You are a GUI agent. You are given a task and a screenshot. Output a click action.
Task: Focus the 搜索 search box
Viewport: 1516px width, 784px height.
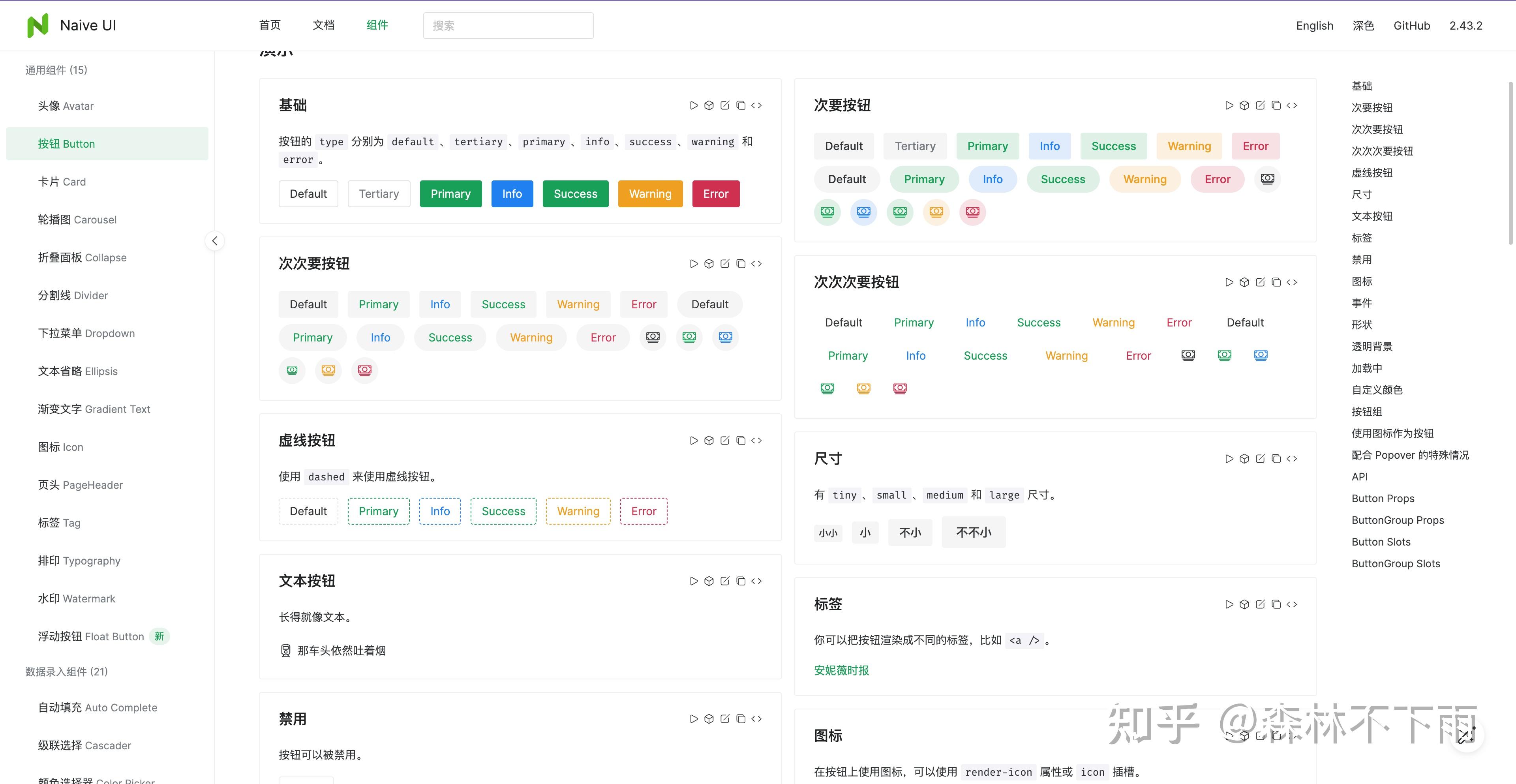(508, 25)
